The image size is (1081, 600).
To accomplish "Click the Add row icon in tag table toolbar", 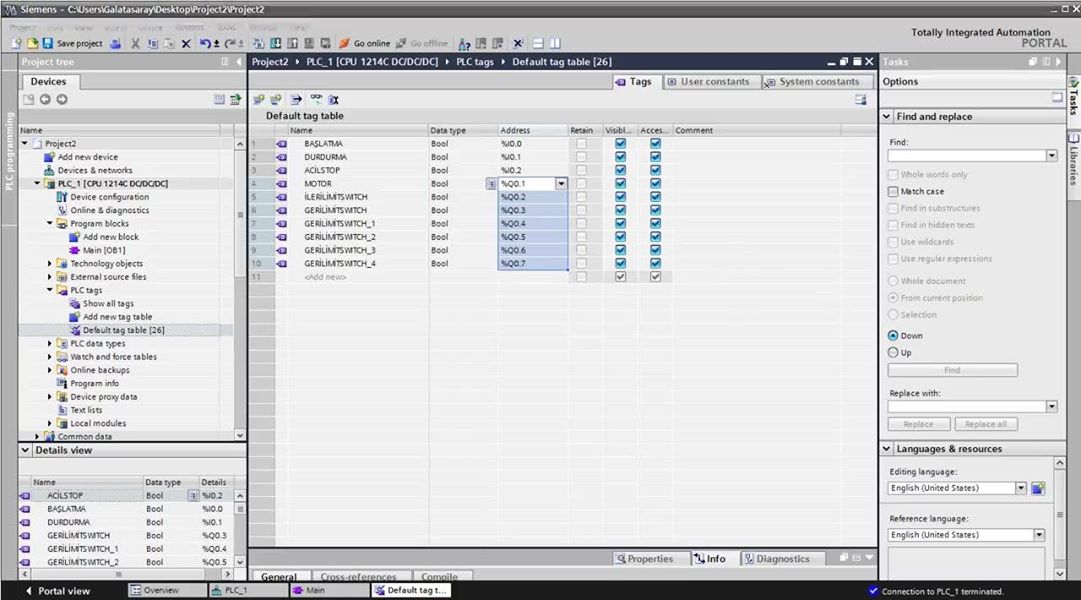I will coord(276,99).
